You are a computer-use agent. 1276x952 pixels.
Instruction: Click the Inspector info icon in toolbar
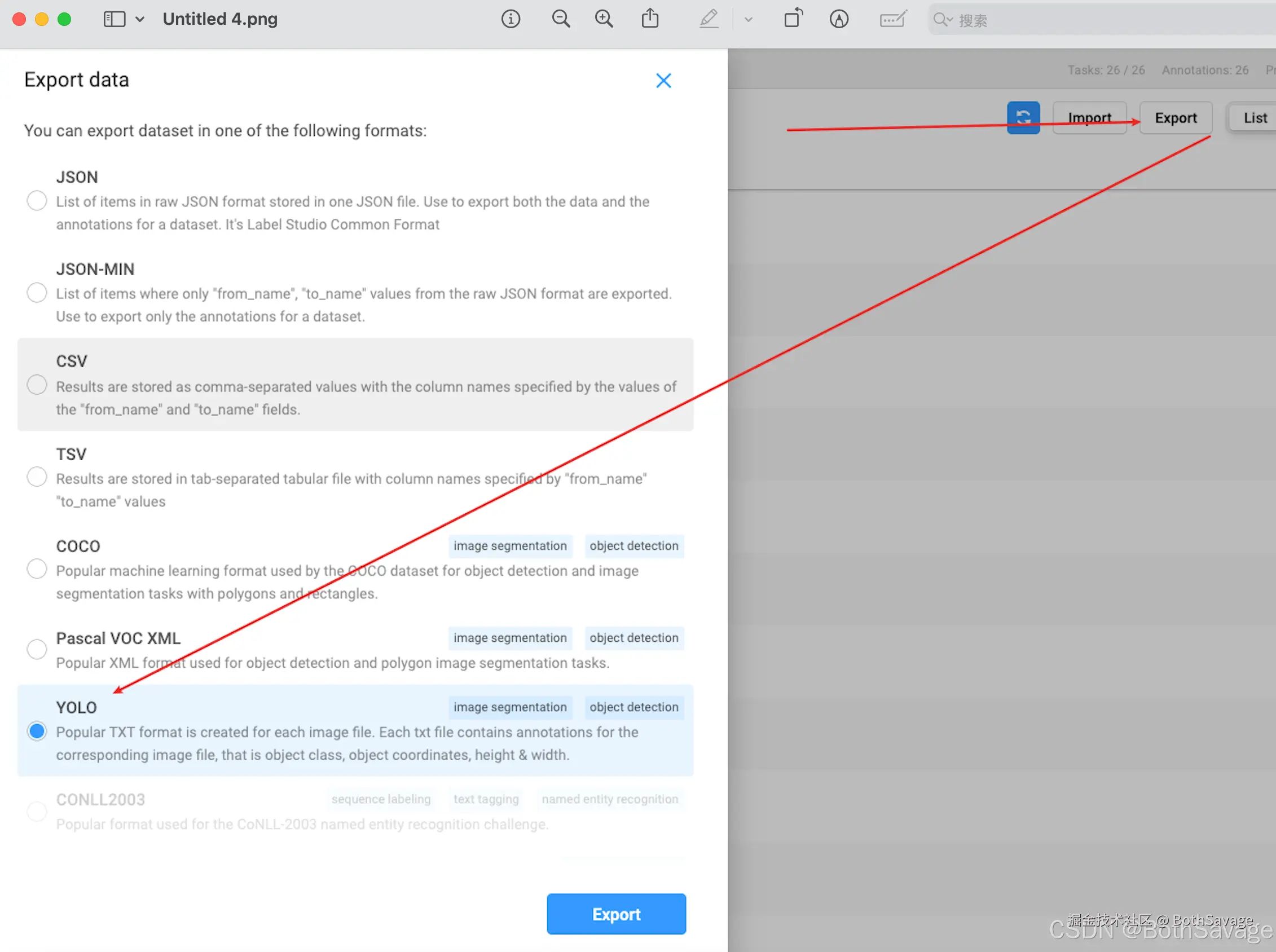(x=510, y=19)
